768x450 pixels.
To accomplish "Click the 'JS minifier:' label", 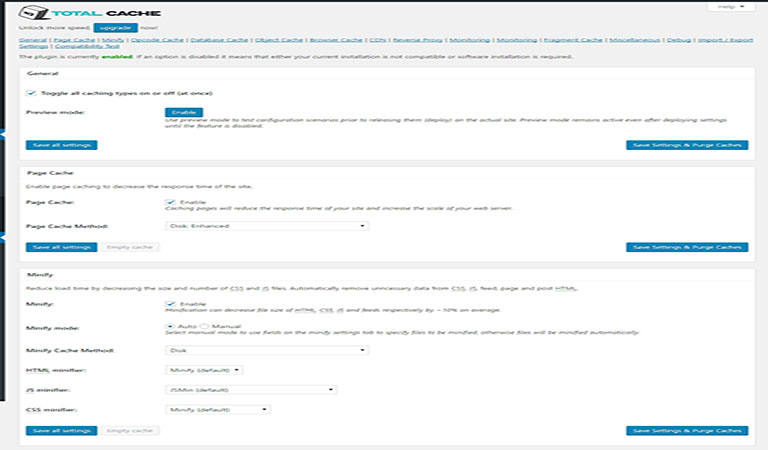I will (x=48, y=390).
